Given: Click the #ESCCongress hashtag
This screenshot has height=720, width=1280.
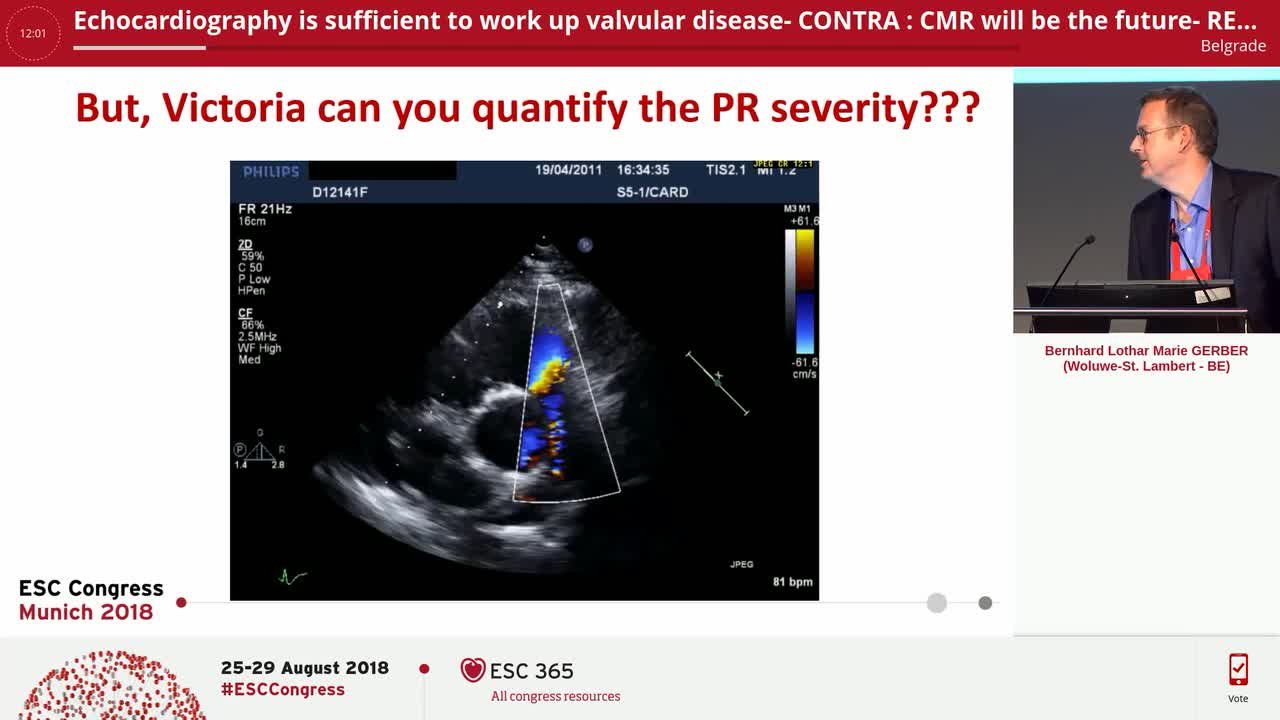Looking at the screenshot, I should pos(283,689).
